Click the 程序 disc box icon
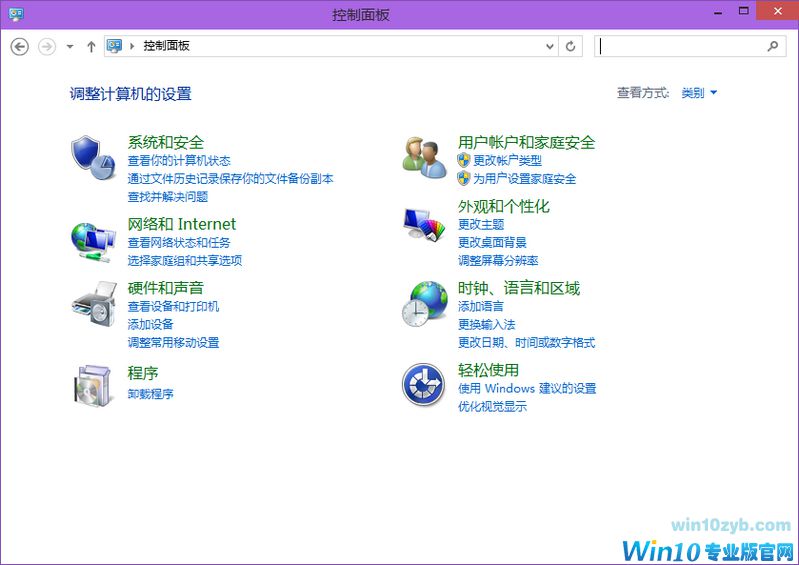 tap(93, 385)
